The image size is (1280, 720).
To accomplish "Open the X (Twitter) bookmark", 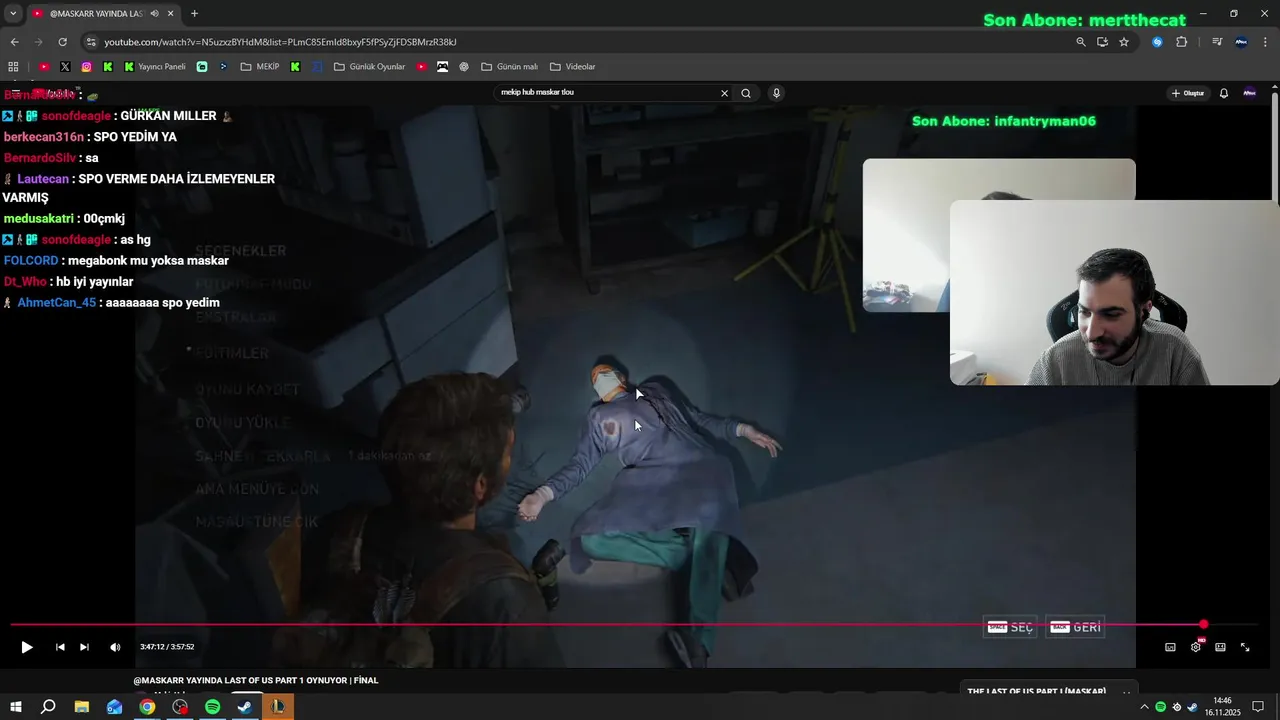I will (65, 67).
